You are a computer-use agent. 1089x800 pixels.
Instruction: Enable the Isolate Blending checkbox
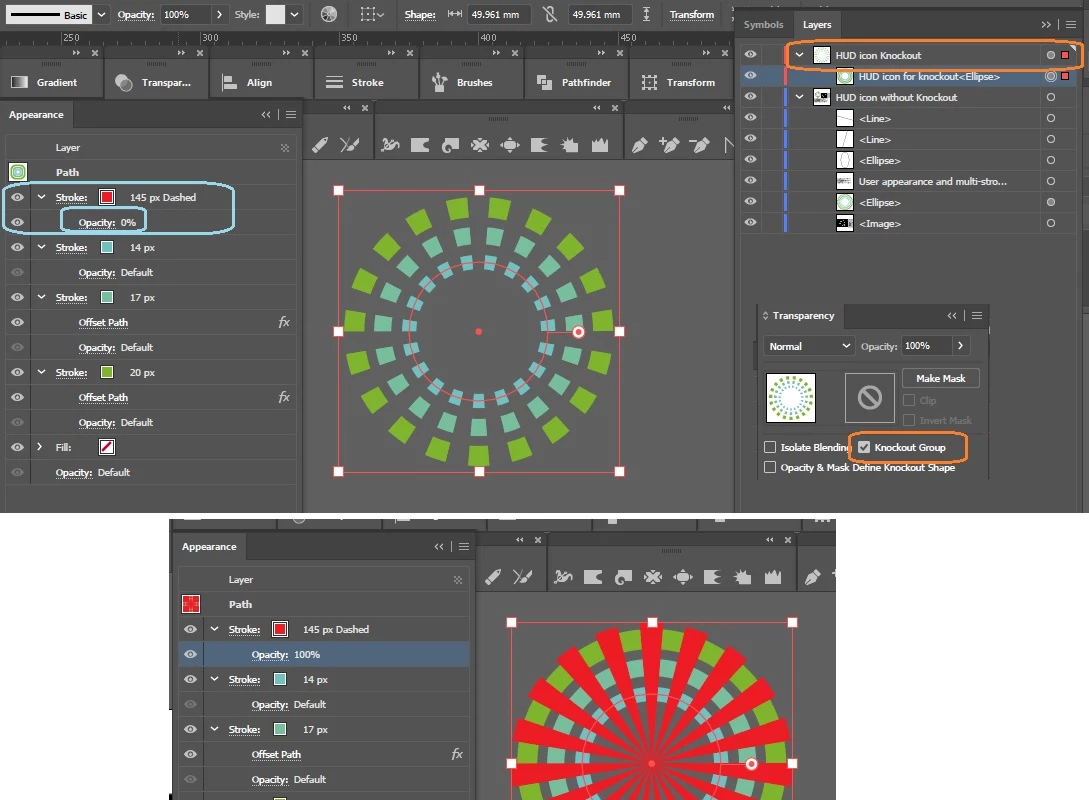(x=770, y=447)
